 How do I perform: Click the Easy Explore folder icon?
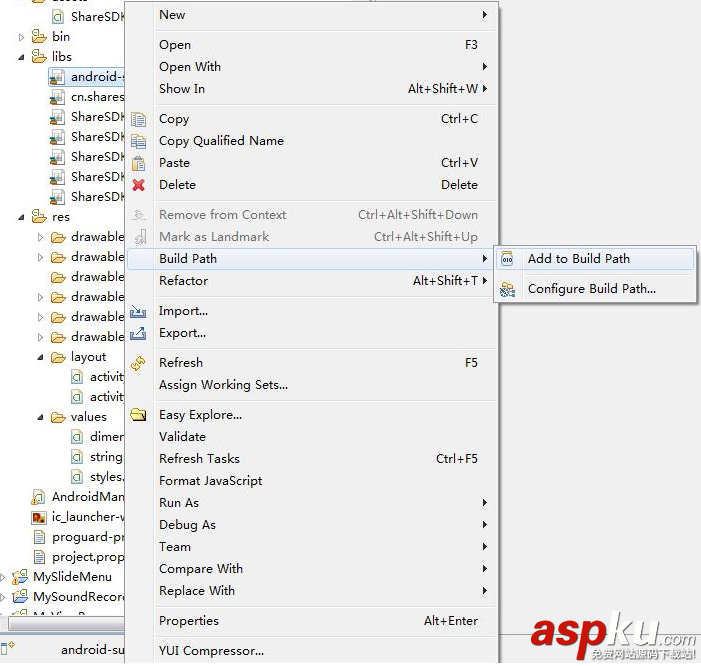coord(138,415)
